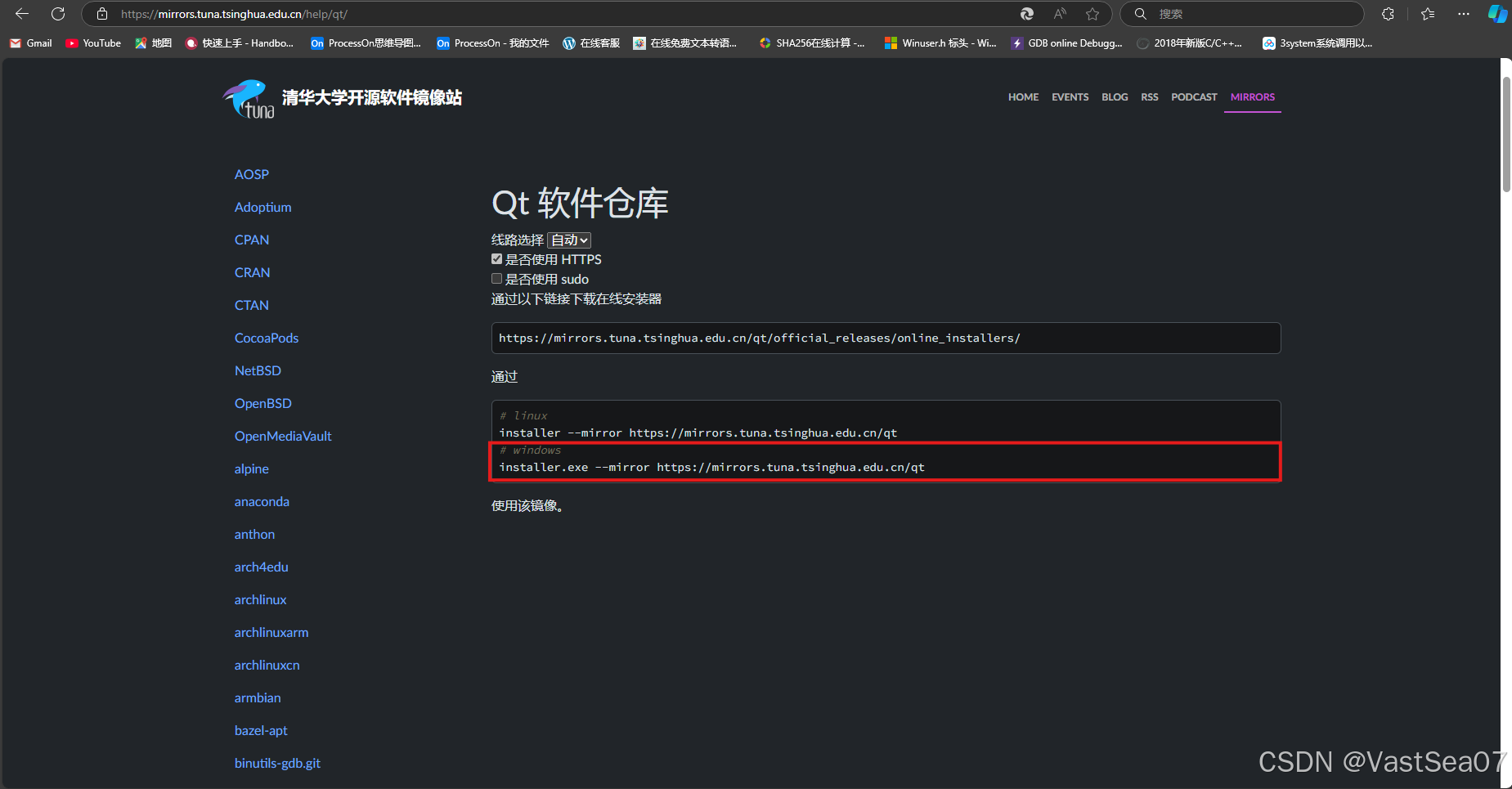The width and height of the screenshot is (1512, 789).
Task: Open the YouTube bookmark
Action: pos(93,43)
